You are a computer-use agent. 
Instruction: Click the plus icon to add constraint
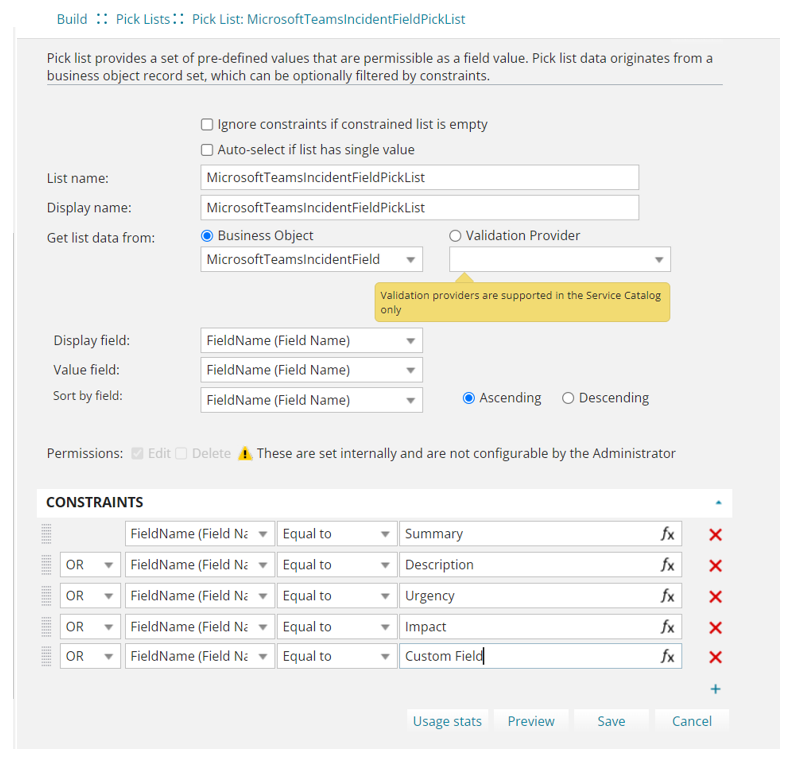pyautogui.click(x=715, y=689)
